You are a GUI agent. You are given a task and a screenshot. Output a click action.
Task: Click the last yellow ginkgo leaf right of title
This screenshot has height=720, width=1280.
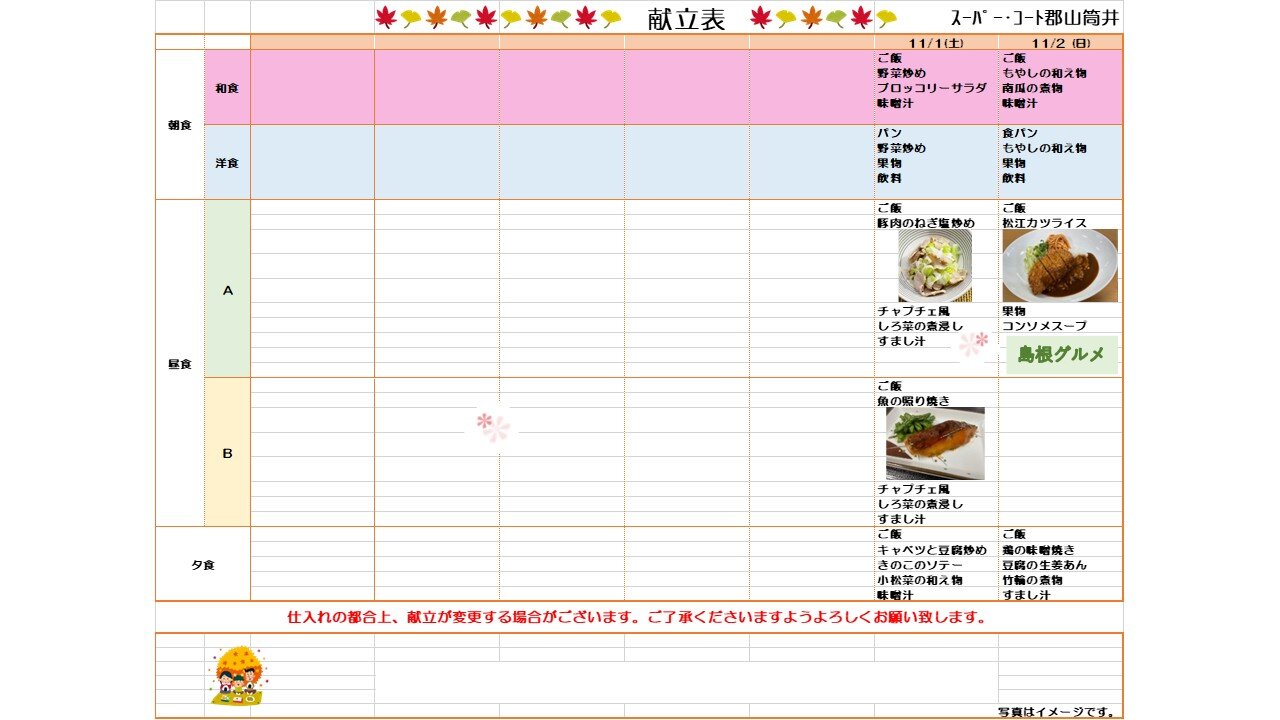click(886, 18)
